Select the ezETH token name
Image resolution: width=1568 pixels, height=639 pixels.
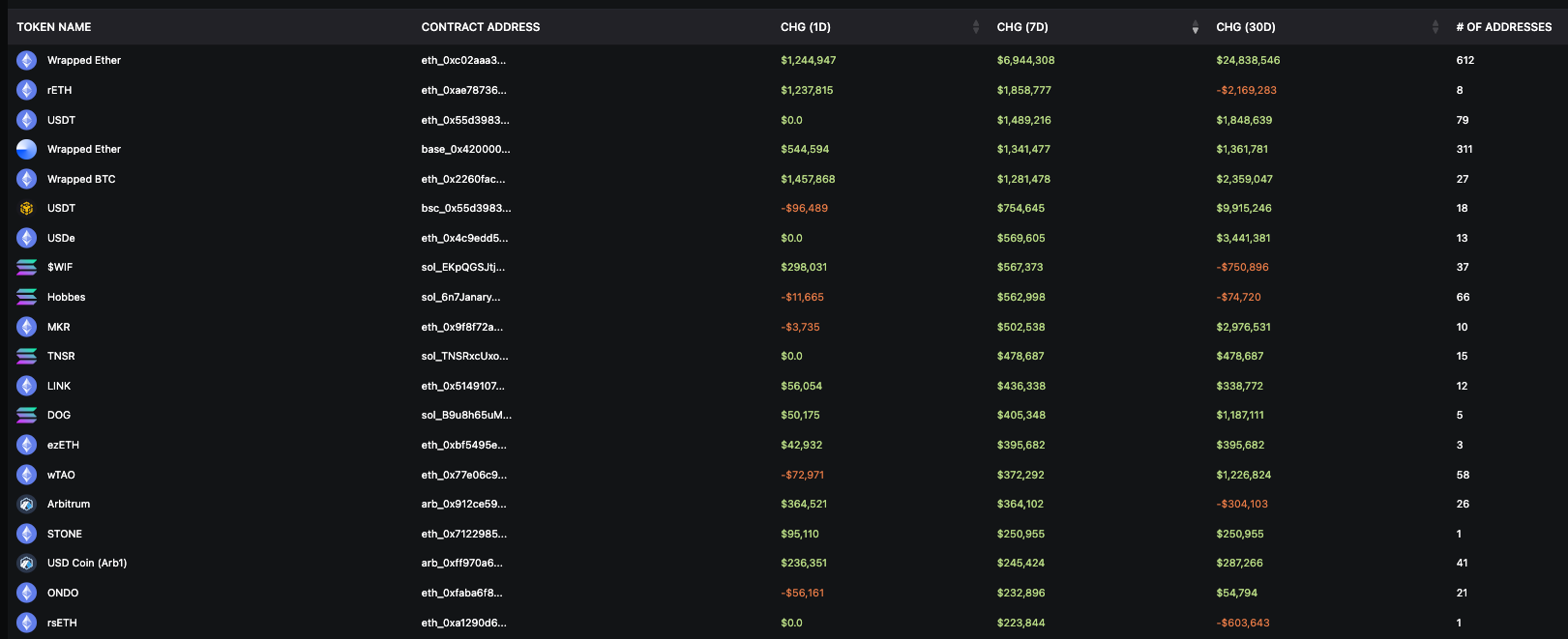coord(63,445)
